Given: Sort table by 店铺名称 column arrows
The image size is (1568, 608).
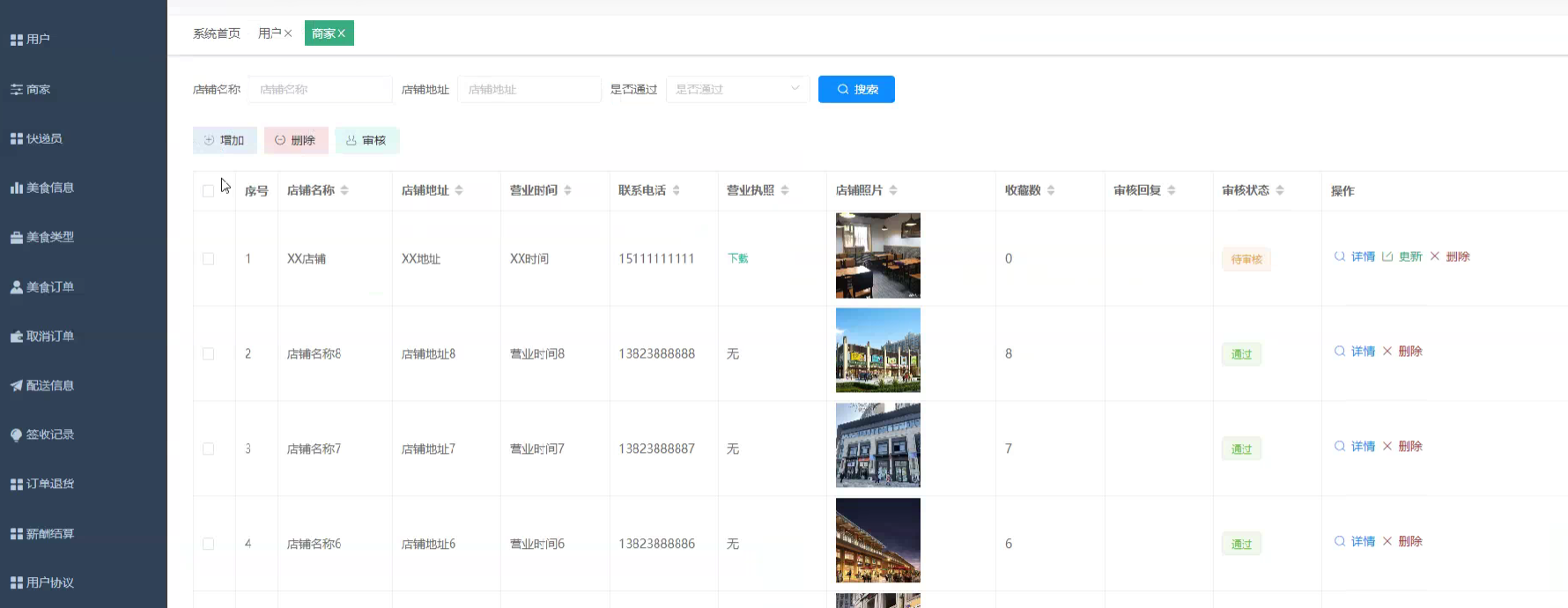Looking at the screenshot, I should 344,190.
